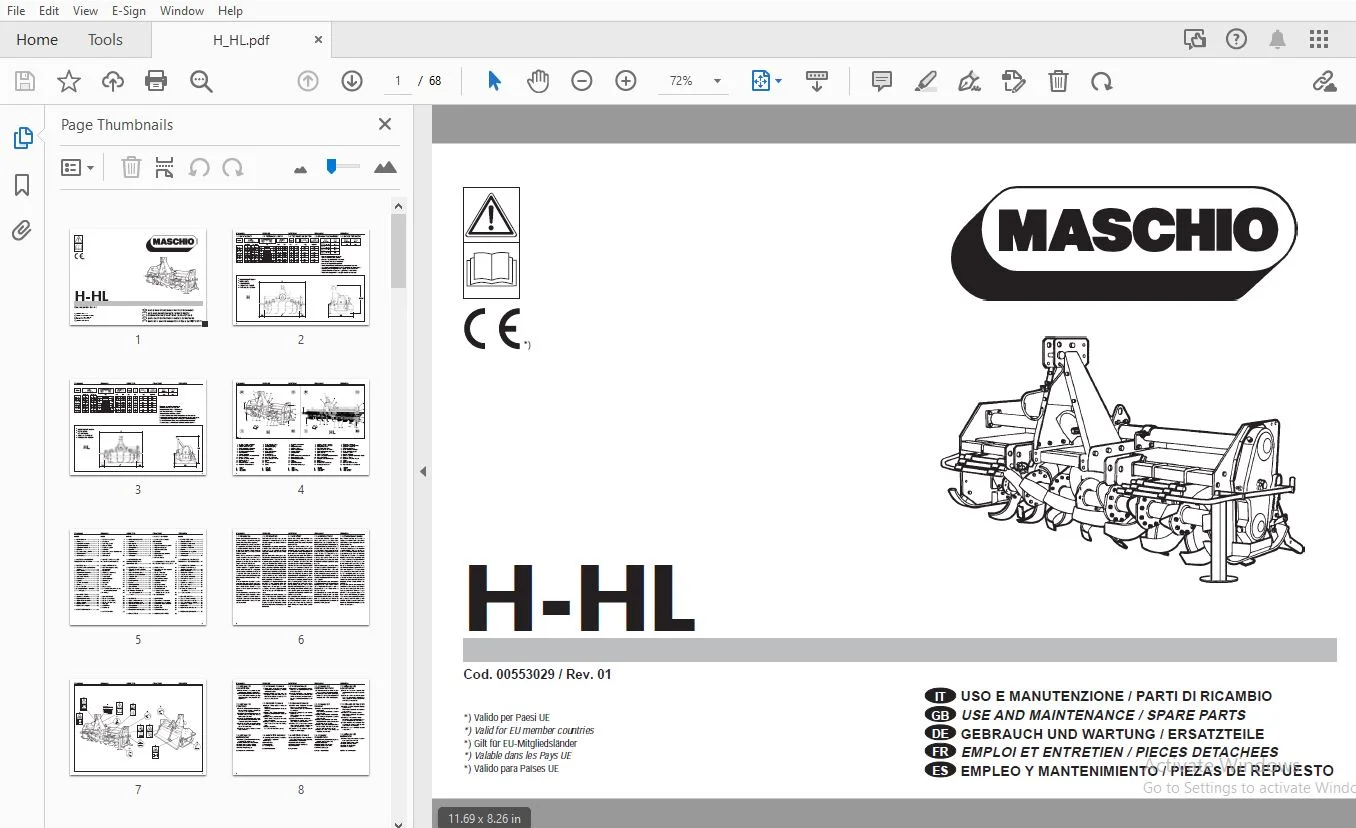Open the Help menu

[230, 10]
